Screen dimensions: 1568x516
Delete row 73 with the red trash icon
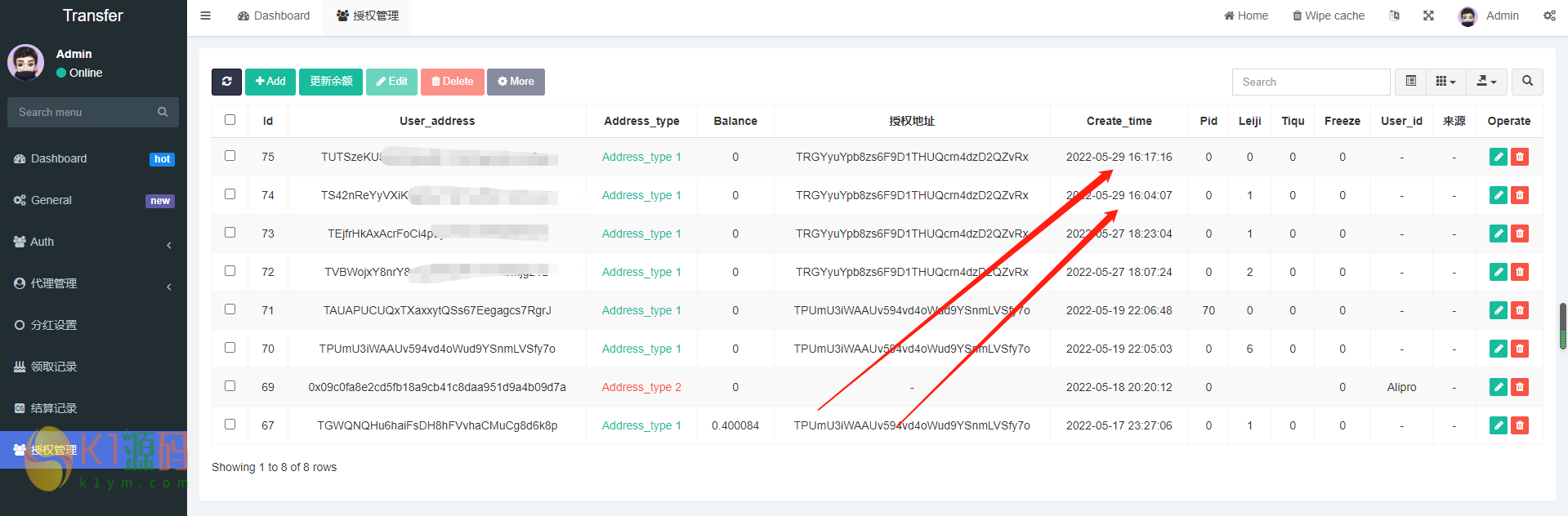pyautogui.click(x=1520, y=234)
